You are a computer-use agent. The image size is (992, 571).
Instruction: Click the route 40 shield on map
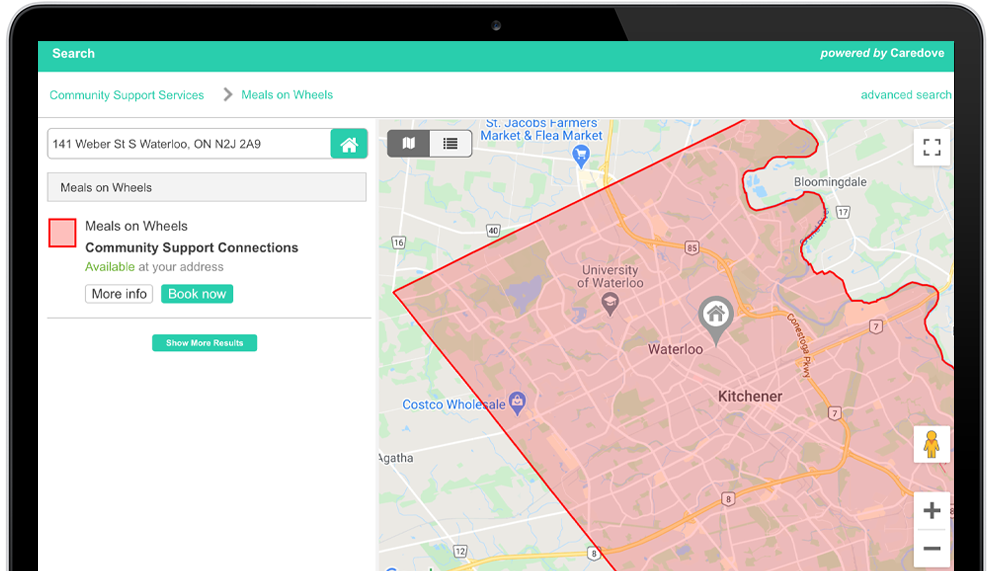(x=493, y=231)
